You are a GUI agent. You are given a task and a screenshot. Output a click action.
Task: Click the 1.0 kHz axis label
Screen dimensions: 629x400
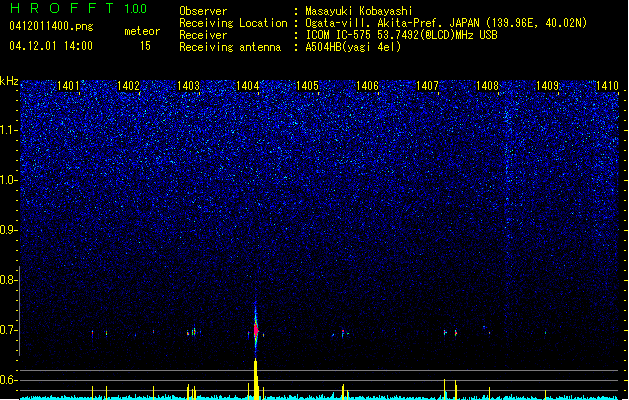[x=8, y=180]
